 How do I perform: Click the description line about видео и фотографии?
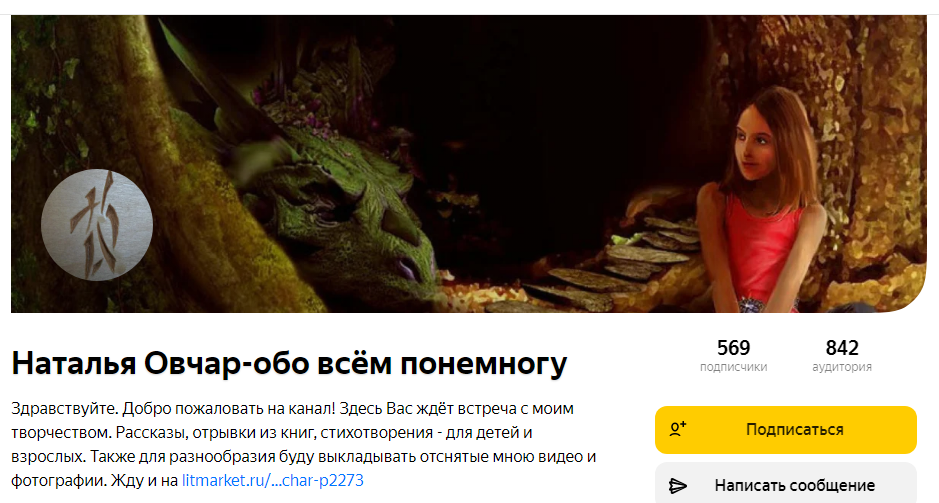click(x=304, y=456)
